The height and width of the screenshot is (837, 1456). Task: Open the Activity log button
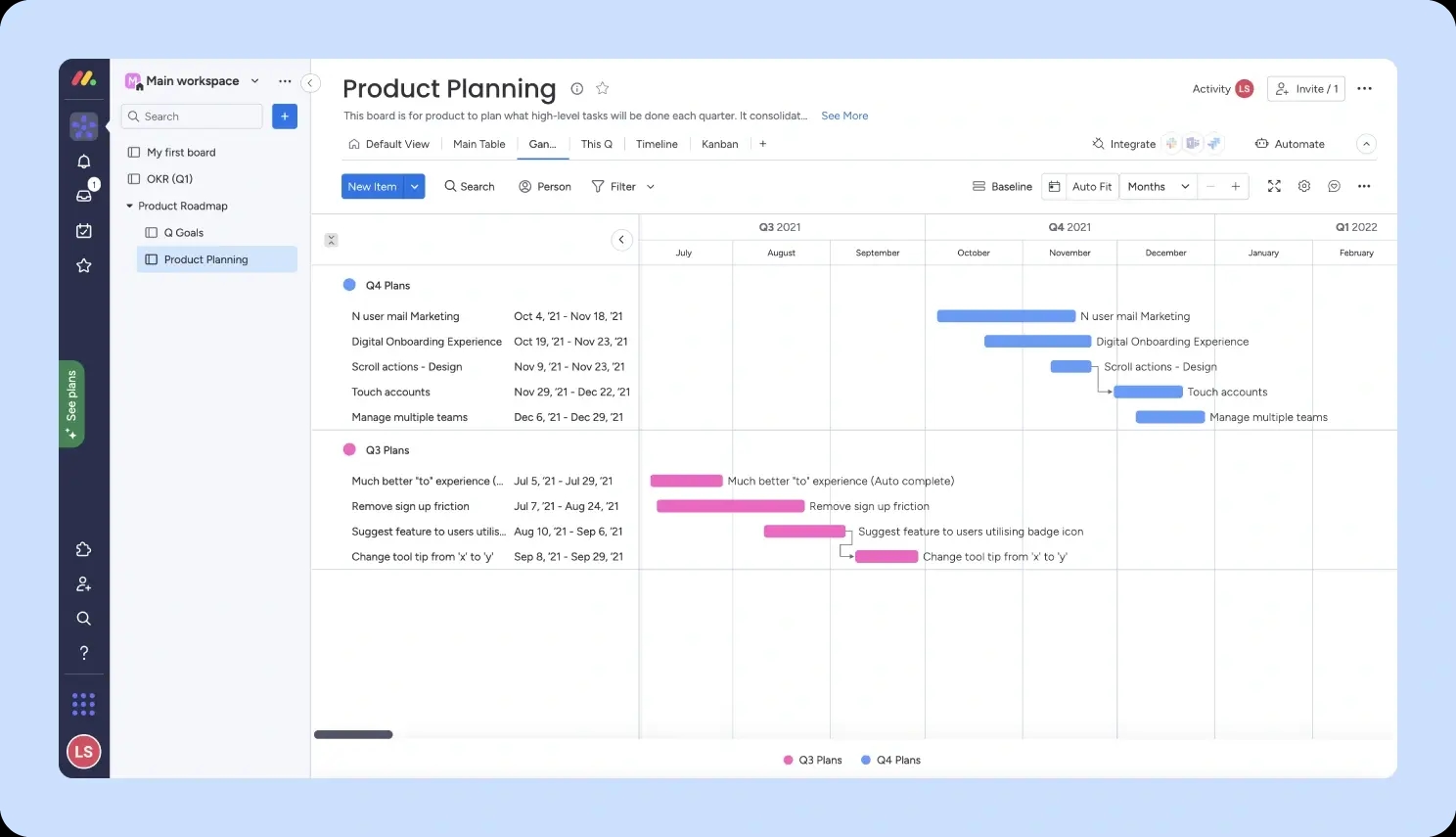1222,89
